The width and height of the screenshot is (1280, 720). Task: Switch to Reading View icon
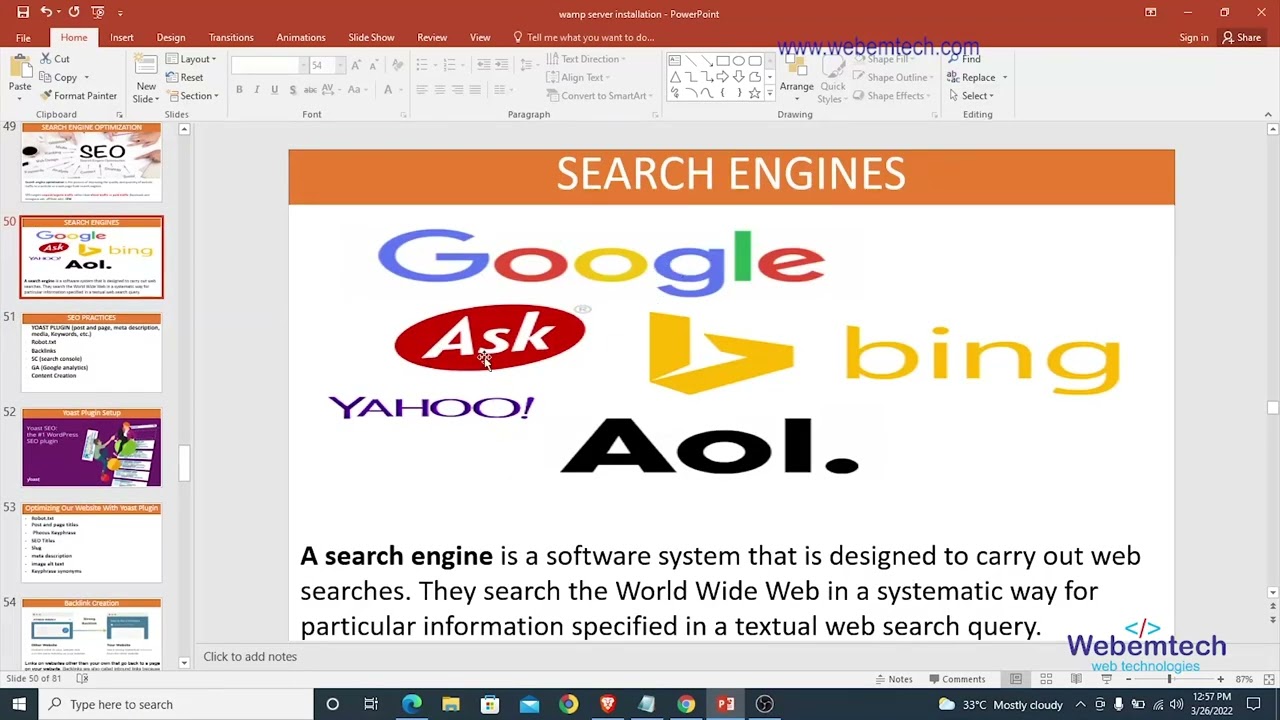pyautogui.click(x=1076, y=680)
